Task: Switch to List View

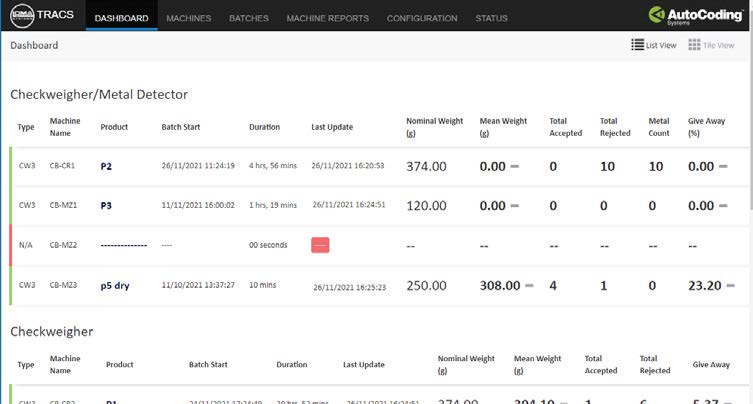Action: [654, 45]
